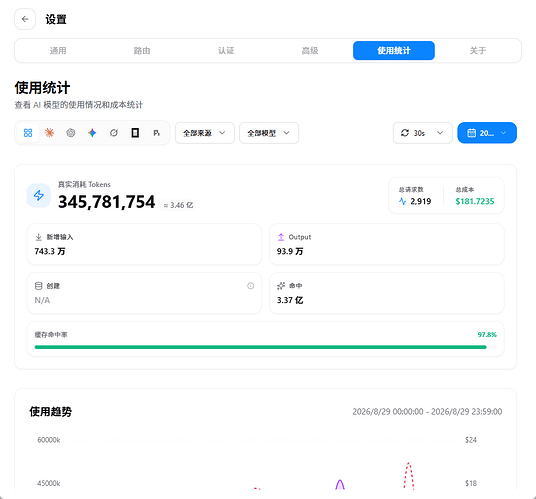536x499 pixels.
Task: Expand the 30s refresh interval dropdown
Action: point(423,133)
